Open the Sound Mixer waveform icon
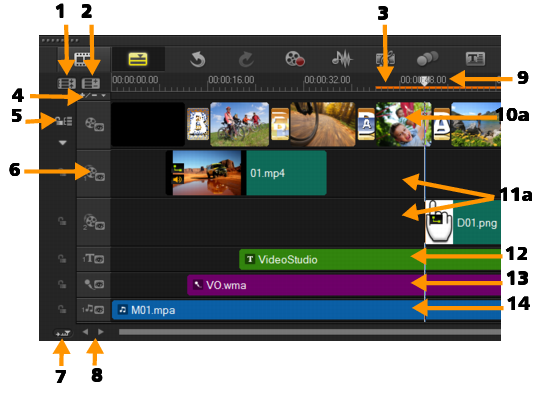537x396 pixels. 342,59
